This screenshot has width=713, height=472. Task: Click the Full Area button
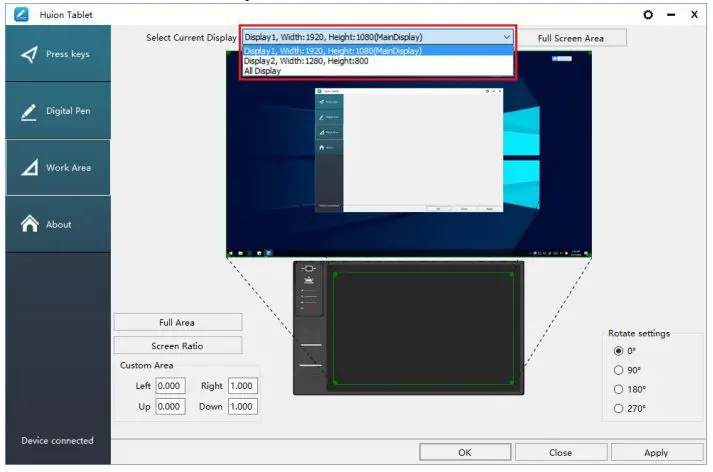[177, 322]
